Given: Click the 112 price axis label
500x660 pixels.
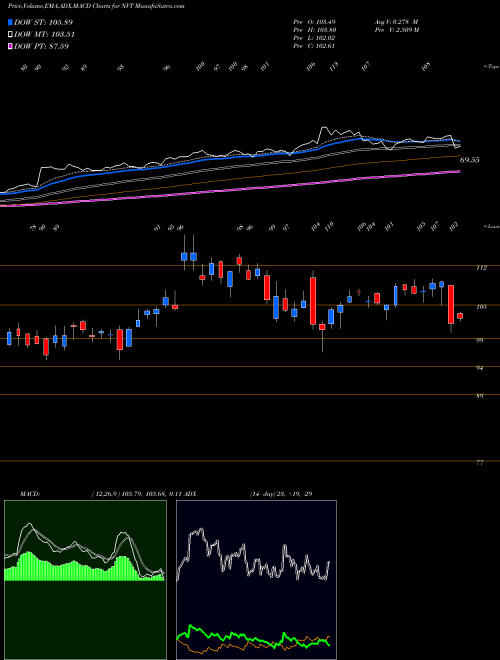Looking at the screenshot, I should coord(482,268).
